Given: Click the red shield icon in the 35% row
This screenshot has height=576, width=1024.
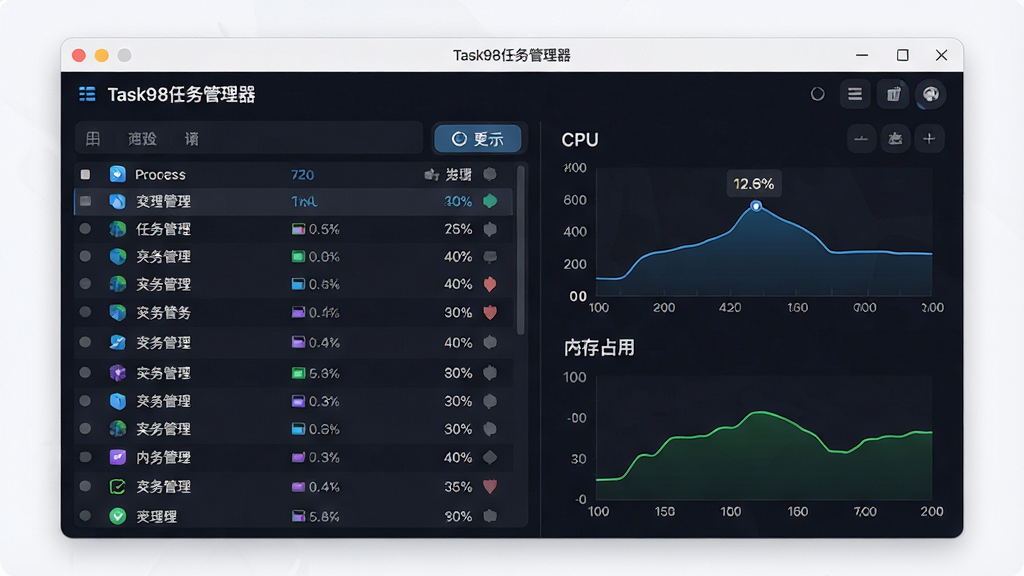Looking at the screenshot, I should pyautogui.click(x=490, y=487).
